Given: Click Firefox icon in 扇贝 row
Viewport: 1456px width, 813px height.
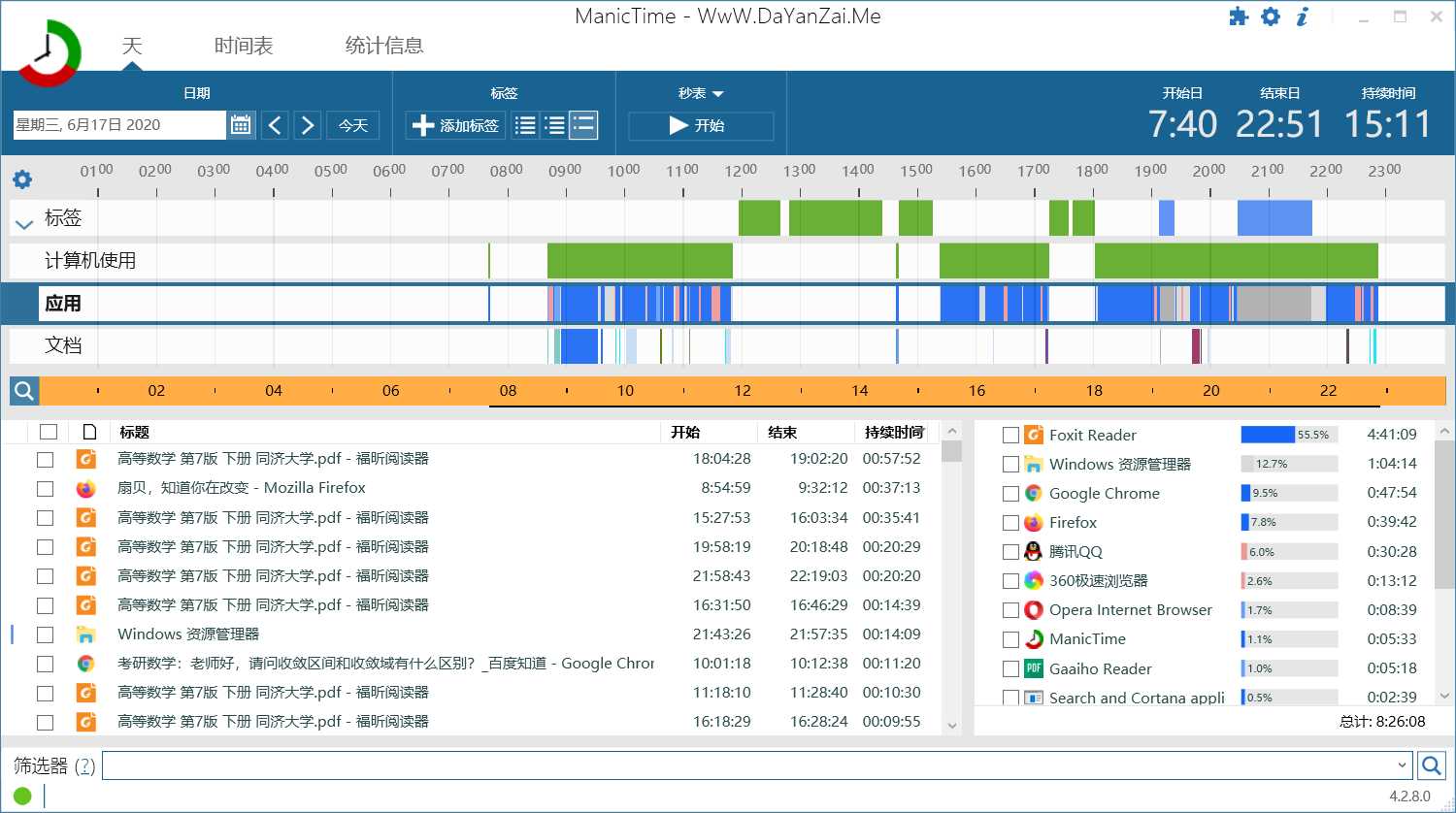Looking at the screenshot, I should [86, 488].
